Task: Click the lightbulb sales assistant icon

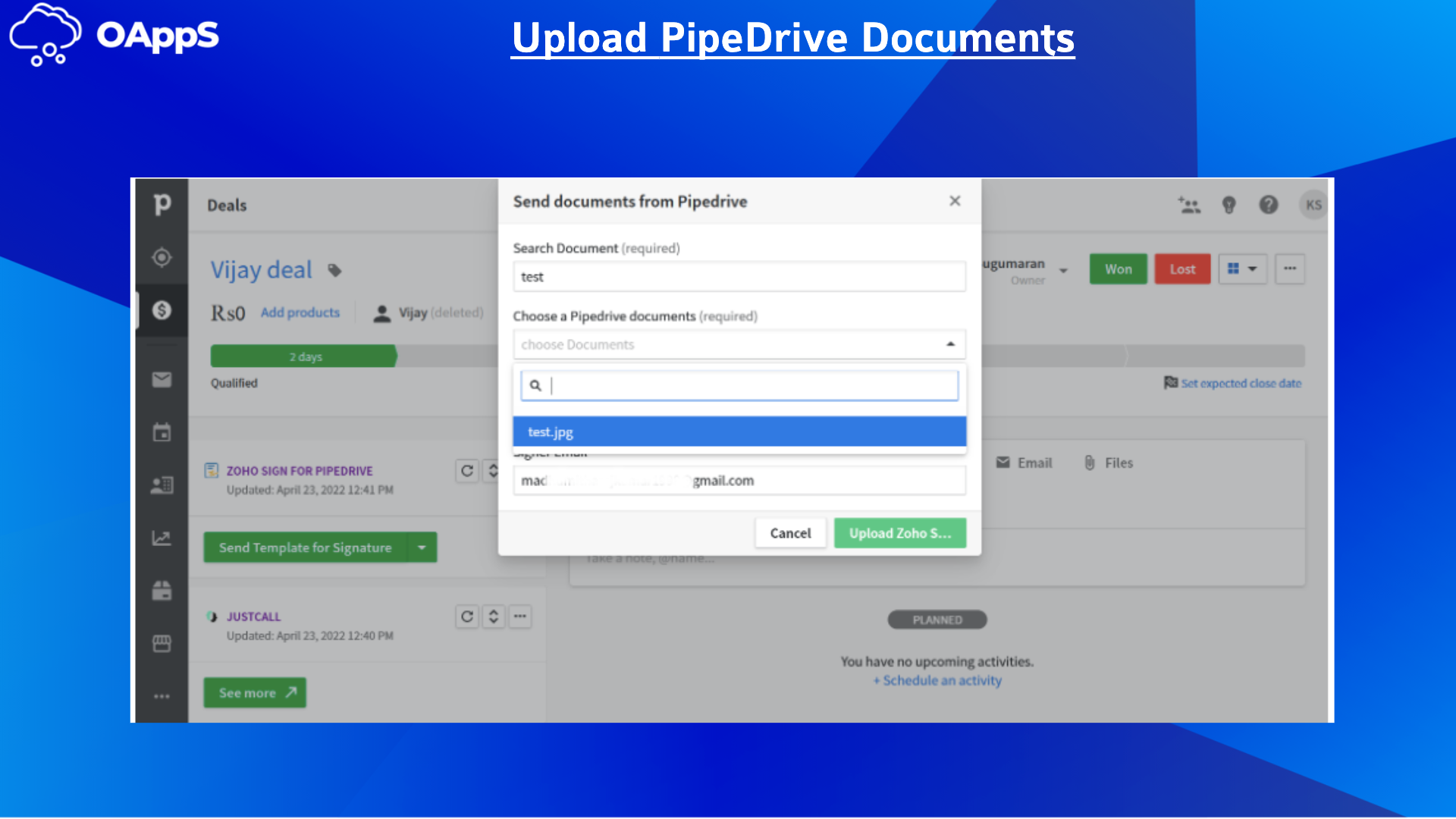Action: 1228,205
